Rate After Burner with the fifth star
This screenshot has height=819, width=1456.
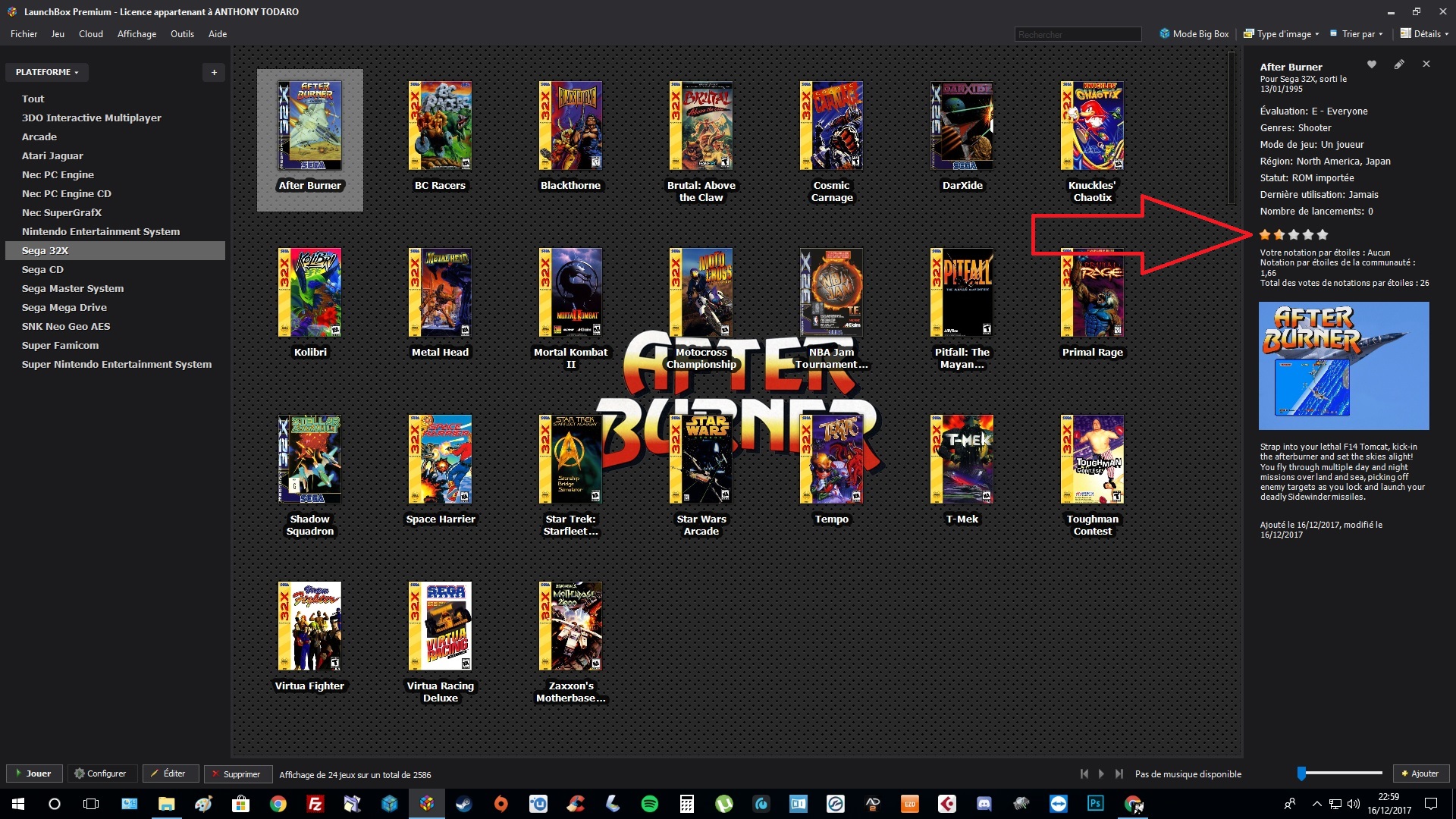[1323, 234]
